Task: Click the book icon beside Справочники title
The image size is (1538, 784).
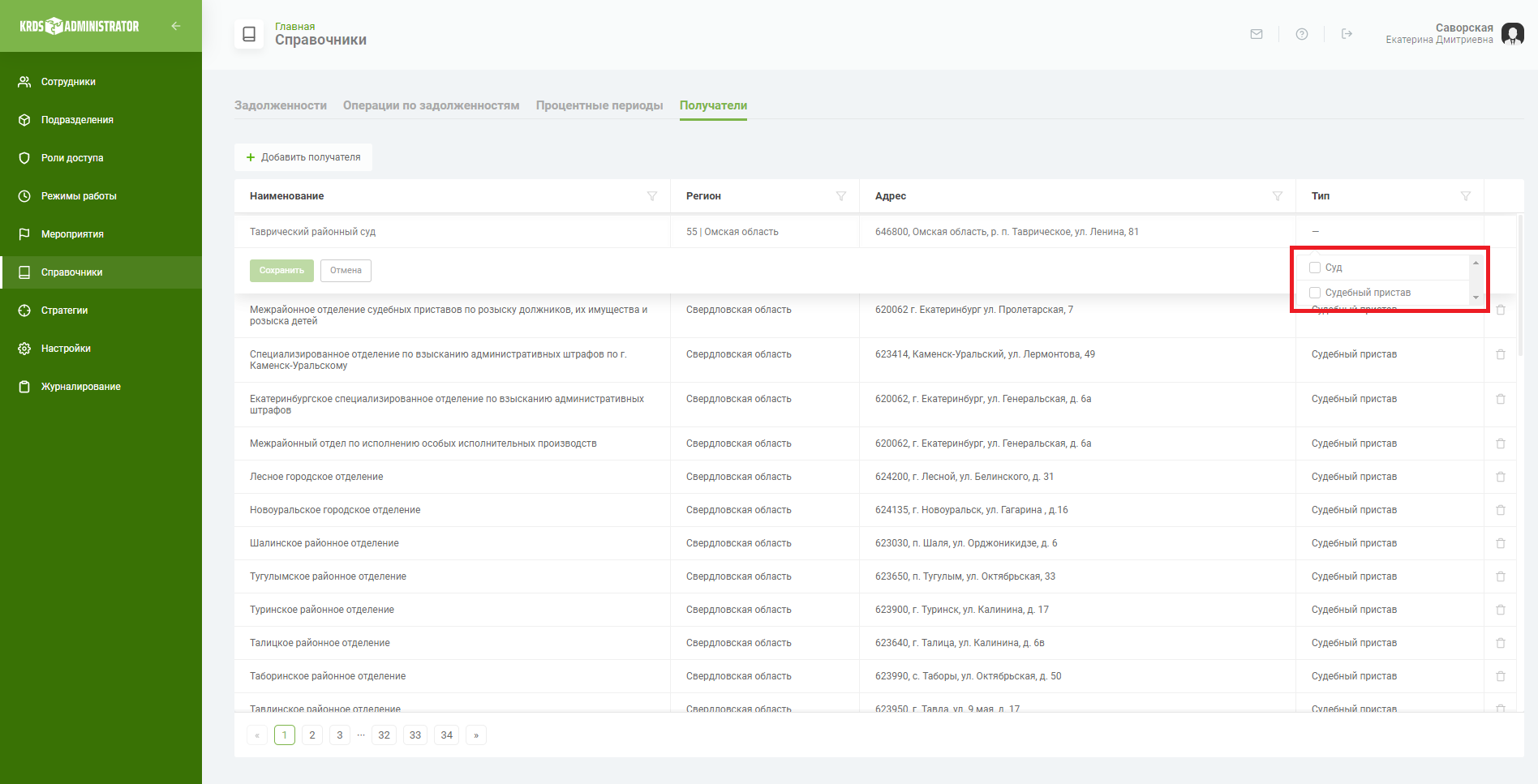Action: click(x=249, y=34)
